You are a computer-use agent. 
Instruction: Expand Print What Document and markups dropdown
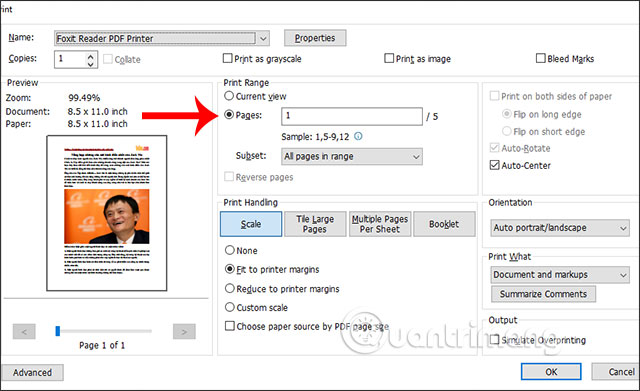[560, 275]
